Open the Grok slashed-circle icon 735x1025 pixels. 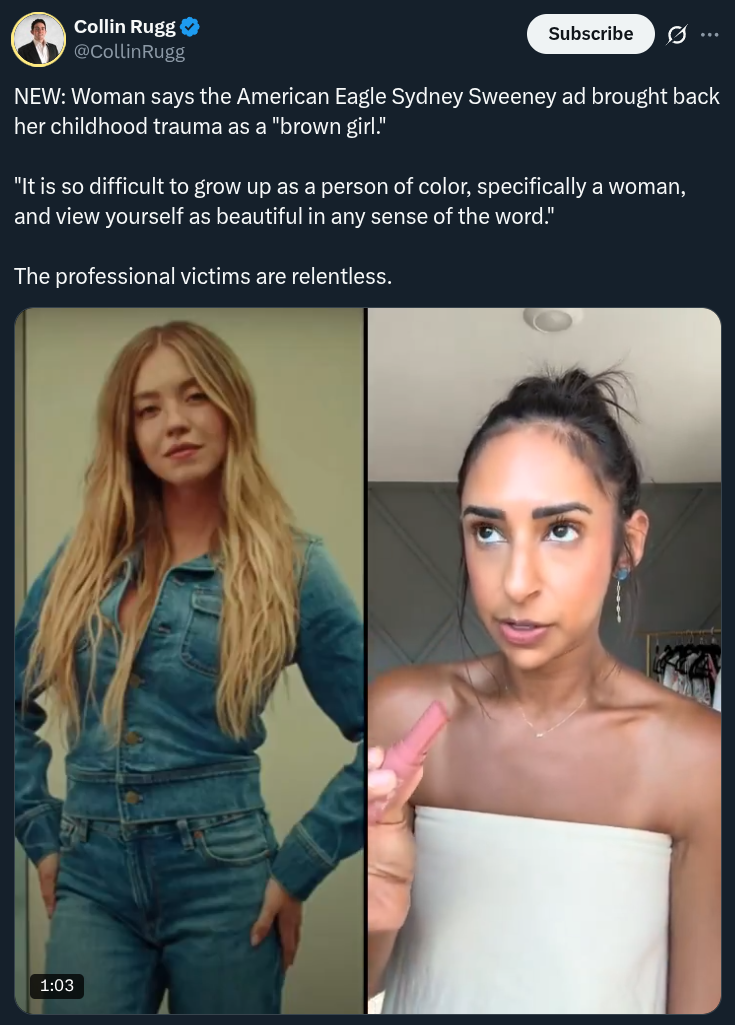pyautogui.click(x=676, y=34)
